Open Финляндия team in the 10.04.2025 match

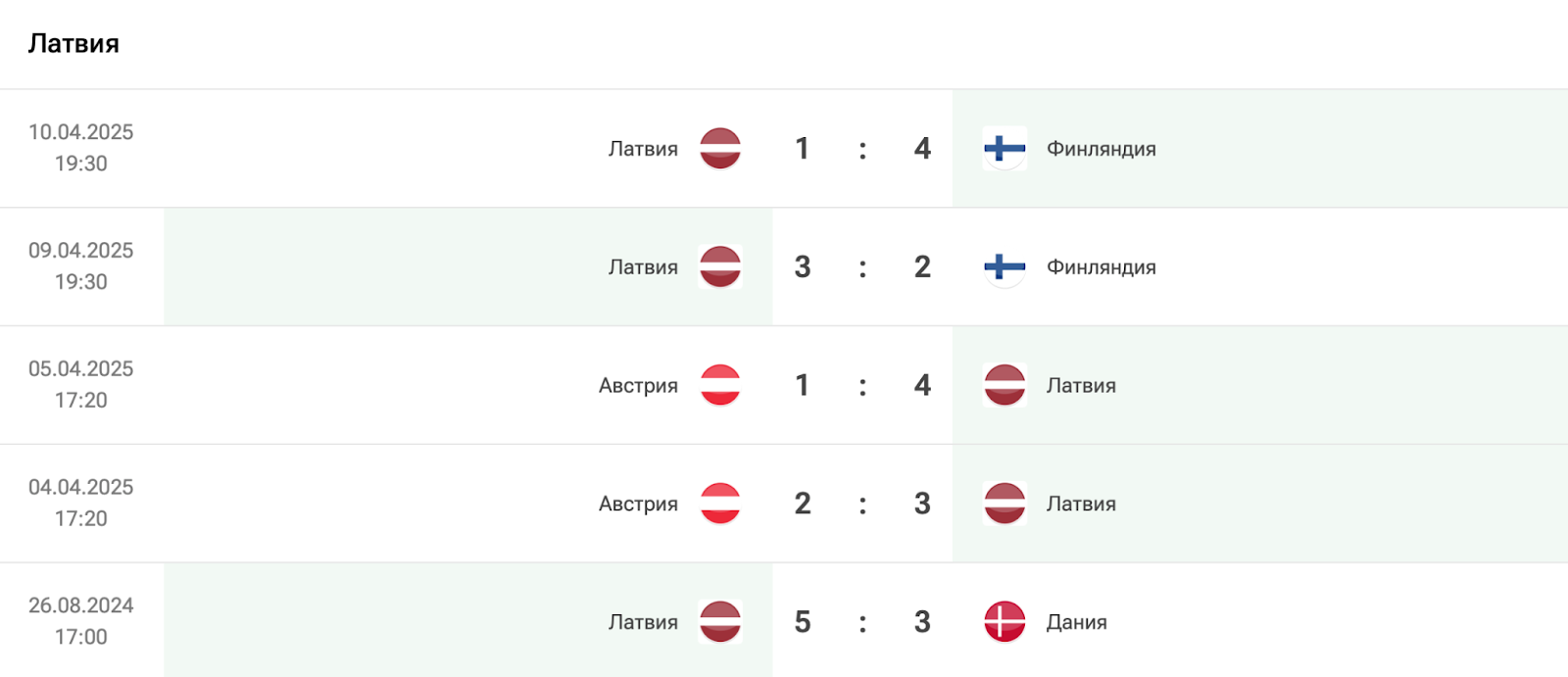pyautogui.click(x=1101, y=149)
